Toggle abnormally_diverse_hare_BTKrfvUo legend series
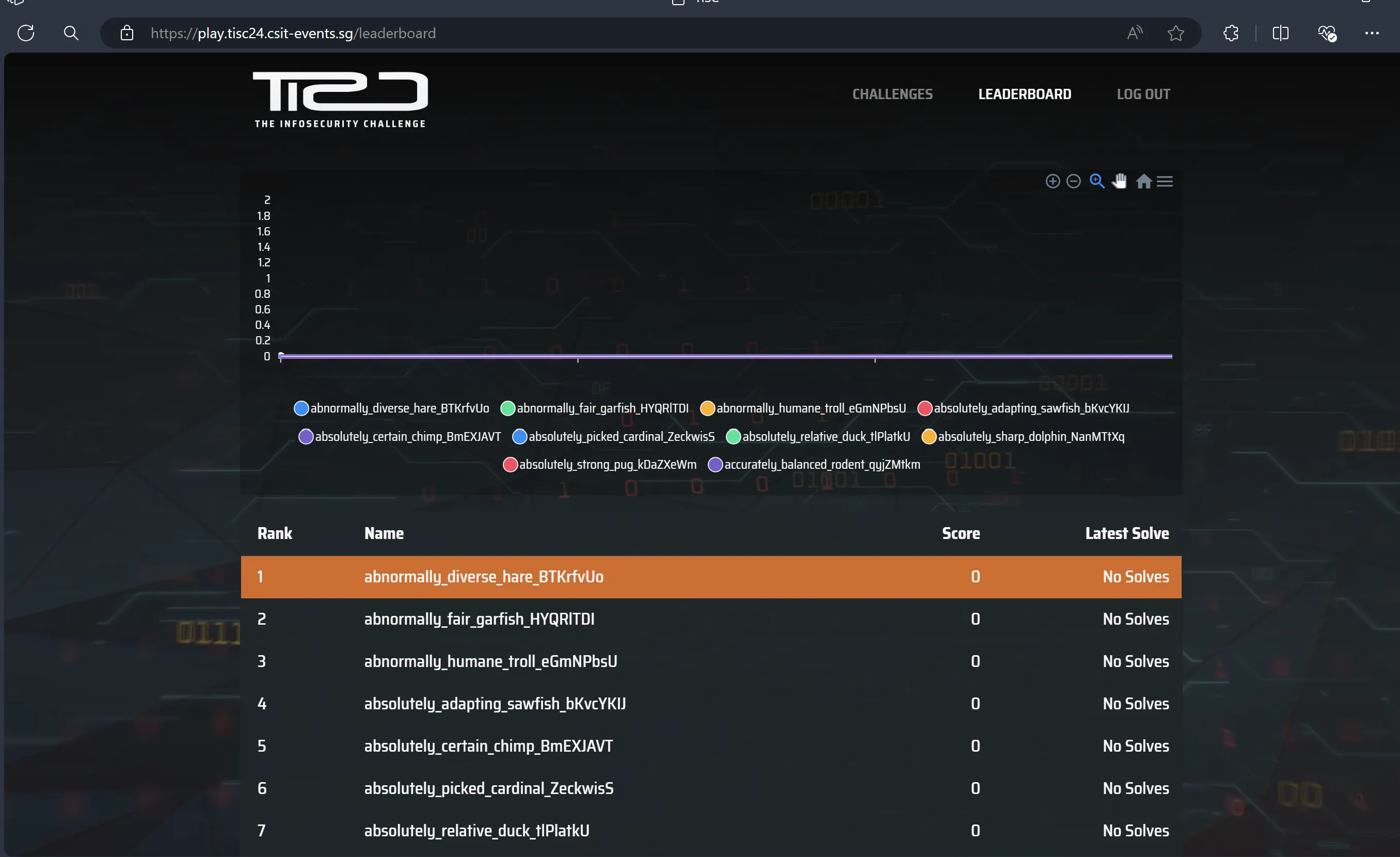This screenshot has width=1400, height=857. click(x=391, y=408)
